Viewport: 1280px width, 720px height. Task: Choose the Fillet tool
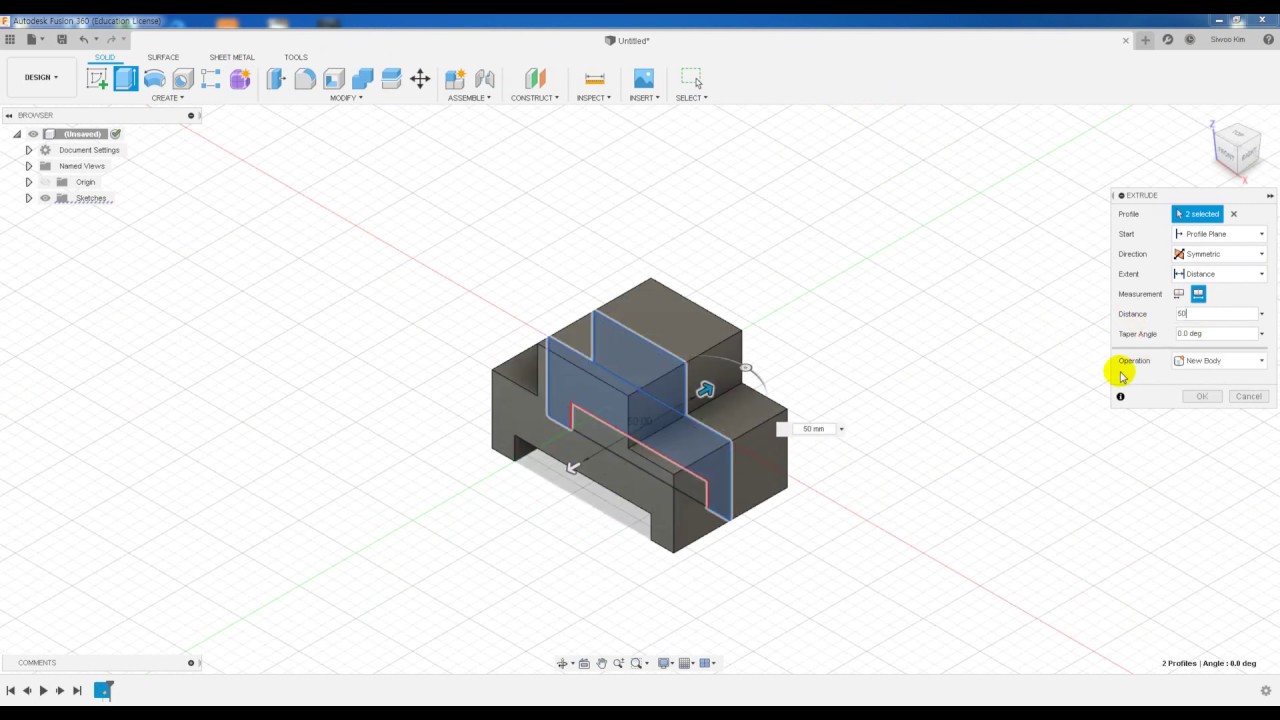pos(305,79)
